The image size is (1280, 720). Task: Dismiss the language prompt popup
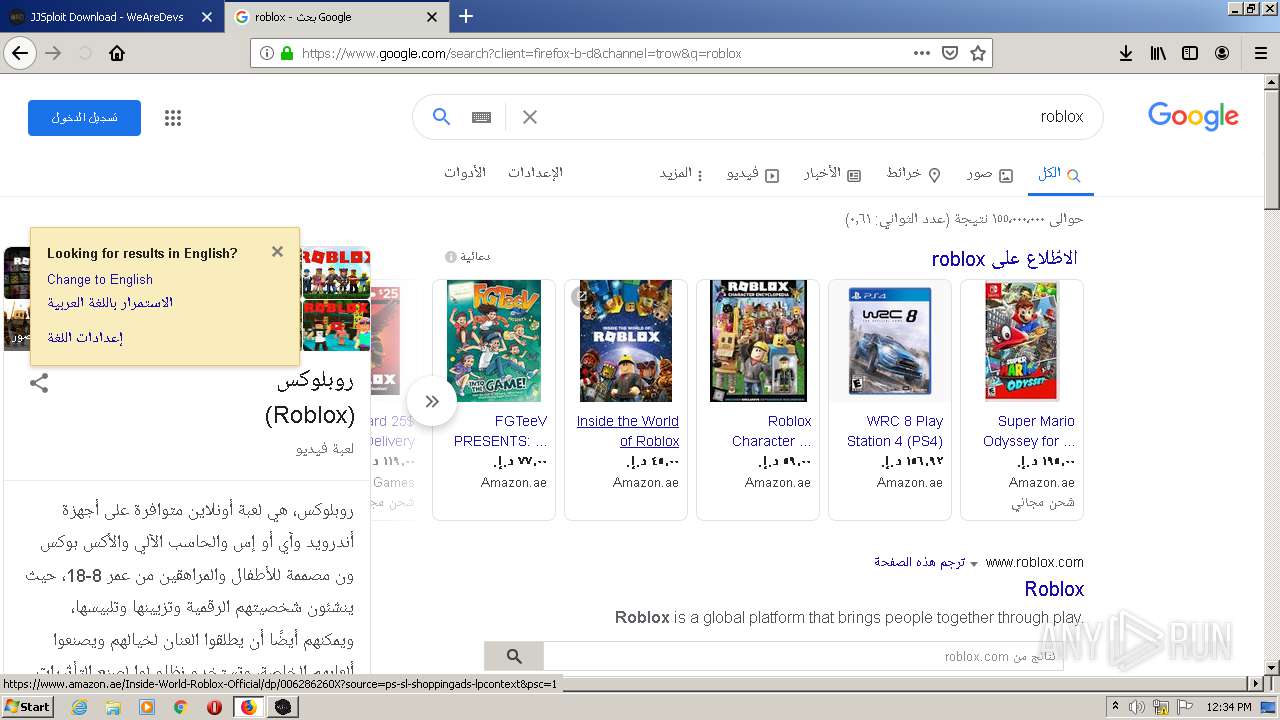[277, 252]
